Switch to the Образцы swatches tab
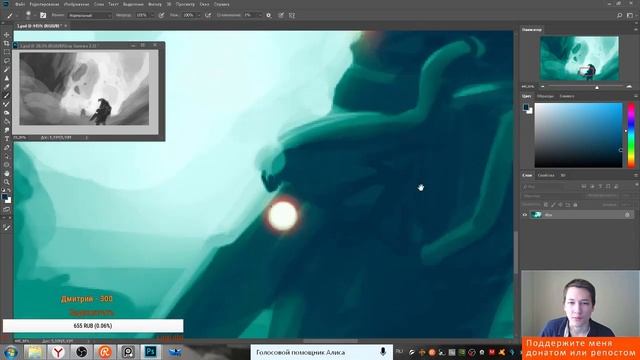Screen dimensions: 640x360 click(x=545, y=96)
